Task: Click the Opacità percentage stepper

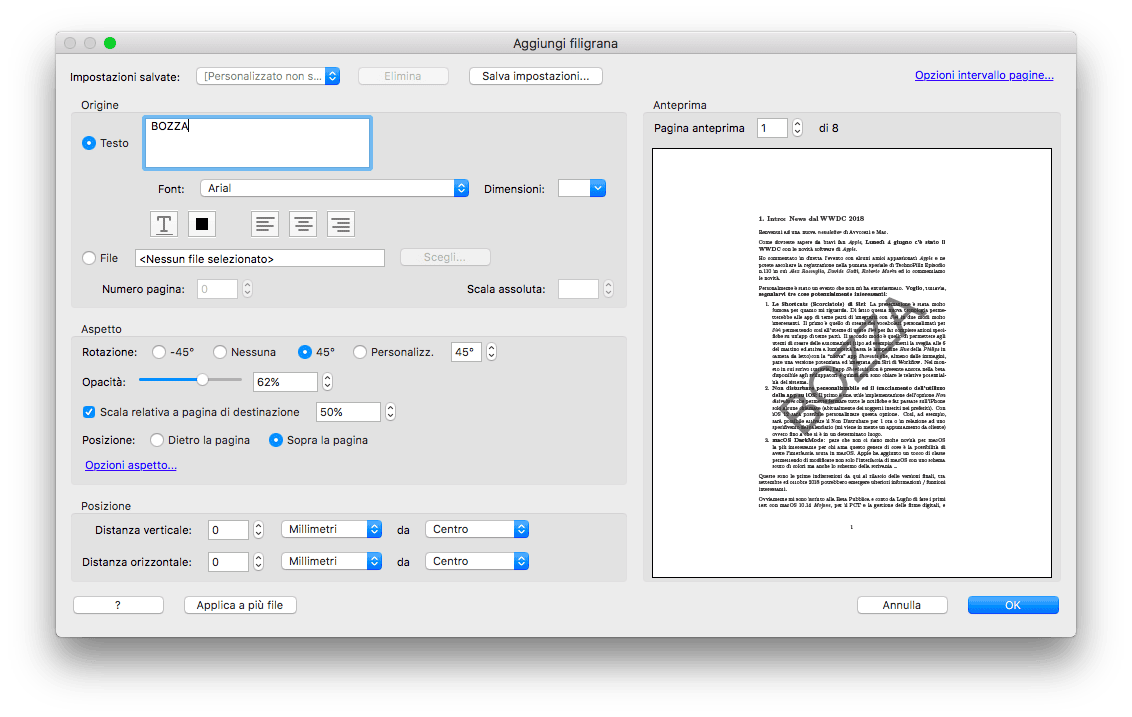Action: pyautogui.click(x=327, y=382)
